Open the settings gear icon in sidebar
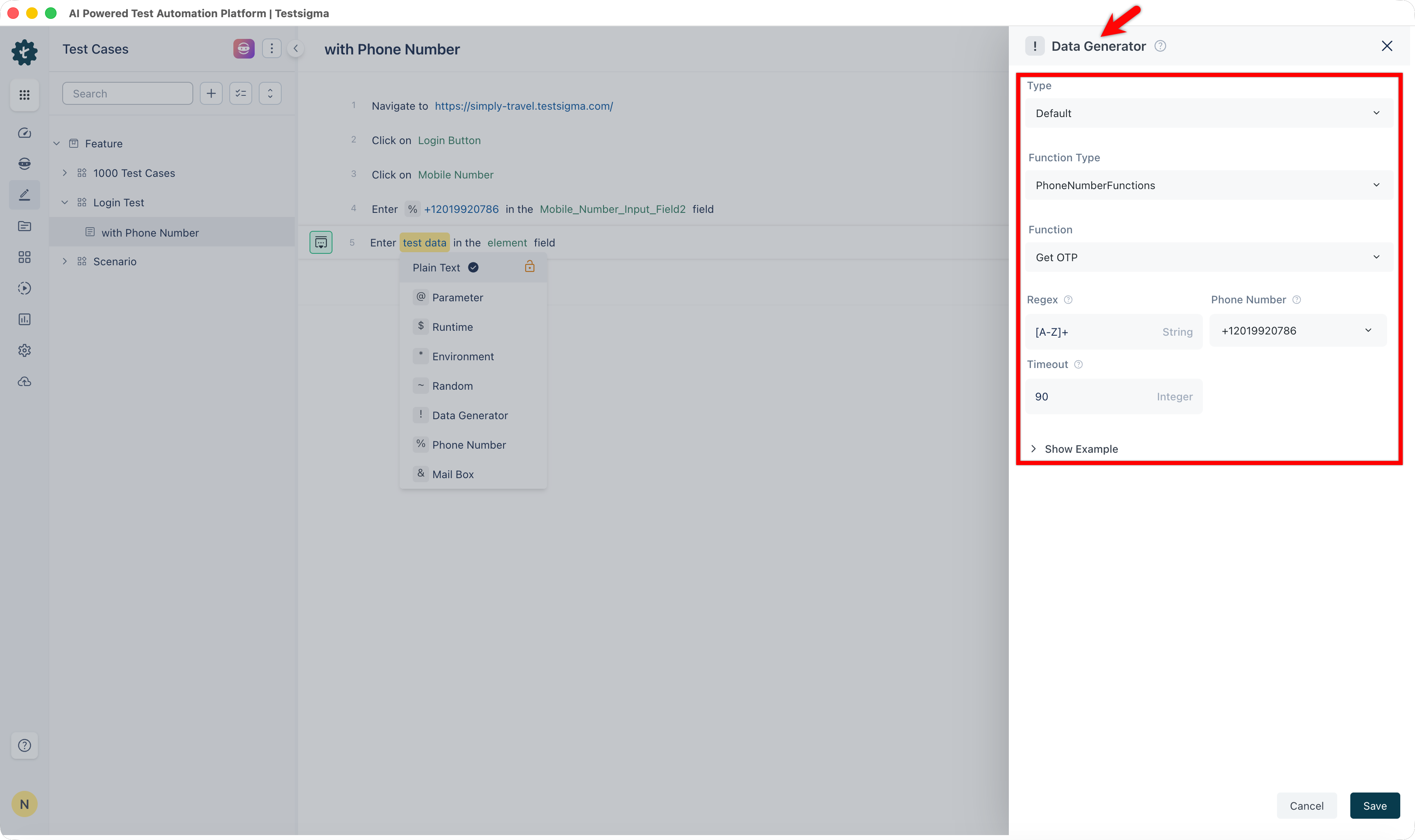The image size is (1415, 840). [24, 350]
